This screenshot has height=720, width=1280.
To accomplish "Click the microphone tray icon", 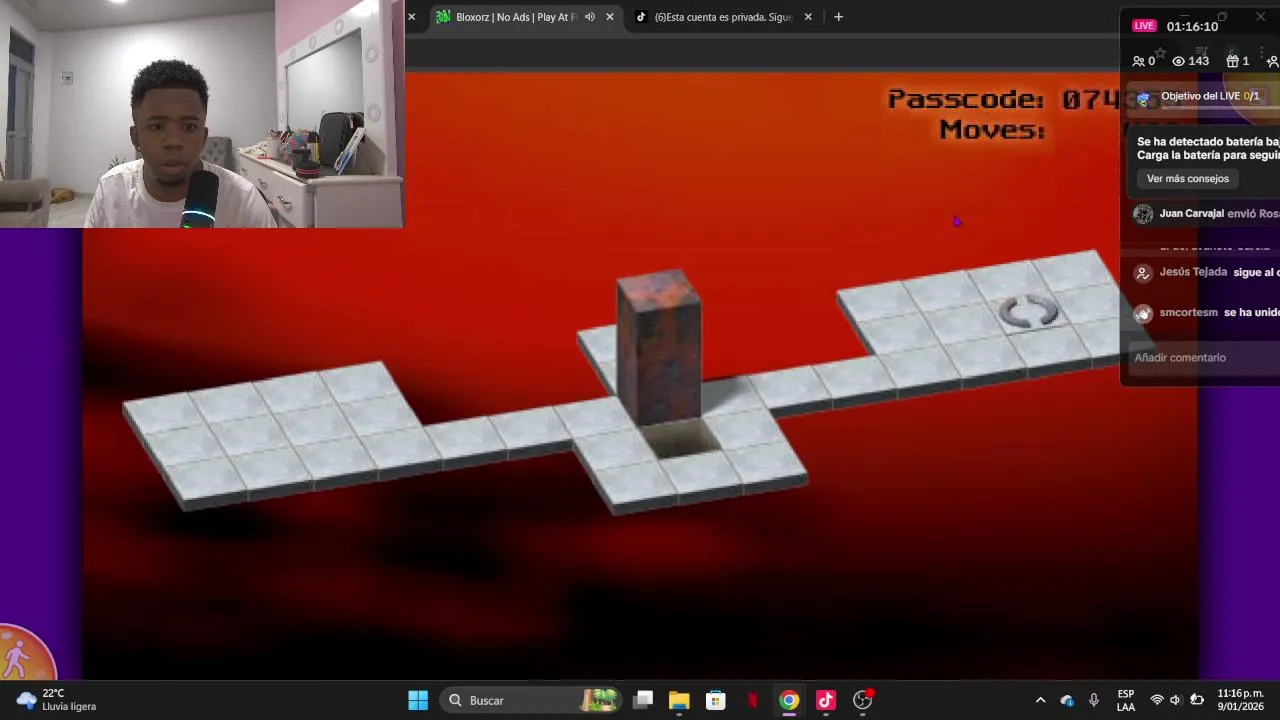I will click(x=1094, y=700).
